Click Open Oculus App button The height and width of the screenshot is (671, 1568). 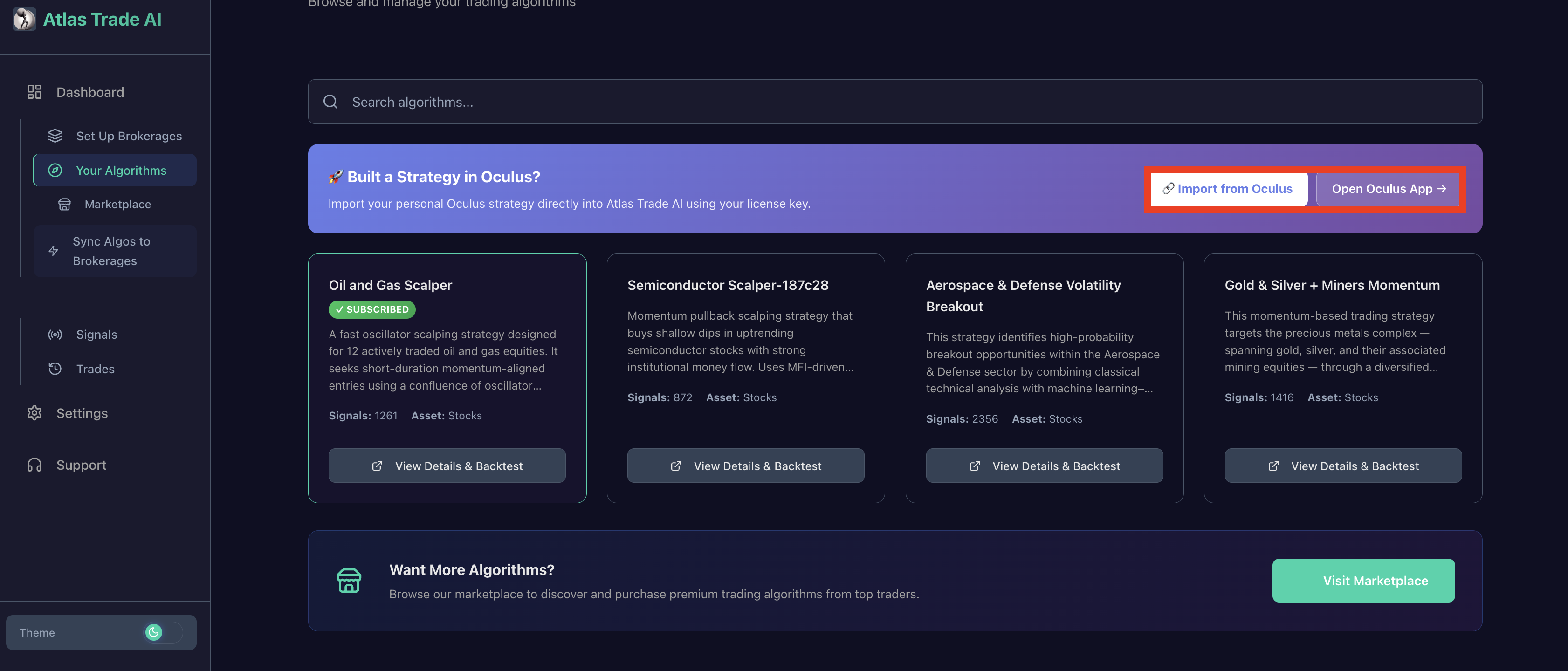pos(1388,189)
